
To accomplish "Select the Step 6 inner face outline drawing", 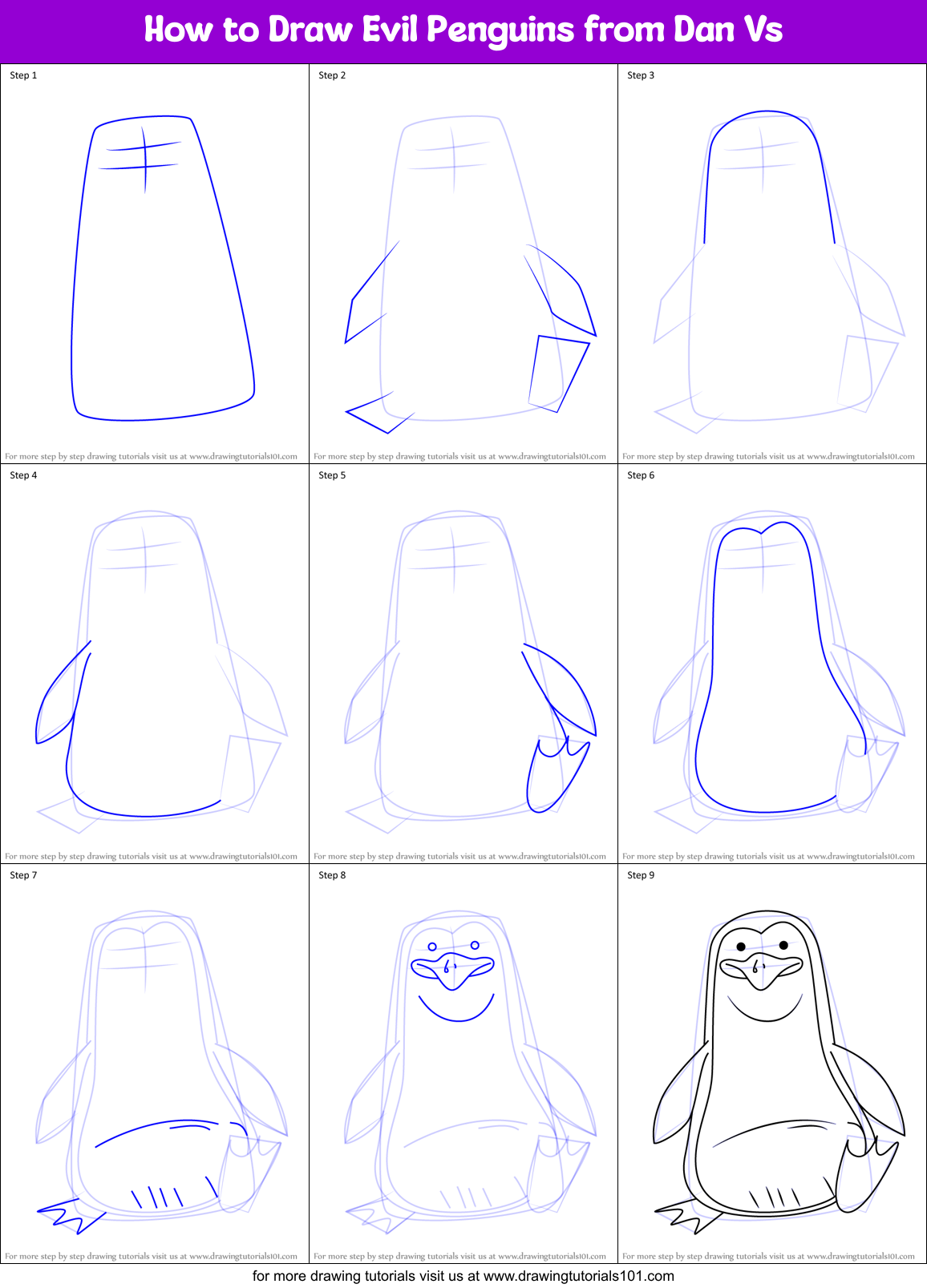I will coord(779,672).
